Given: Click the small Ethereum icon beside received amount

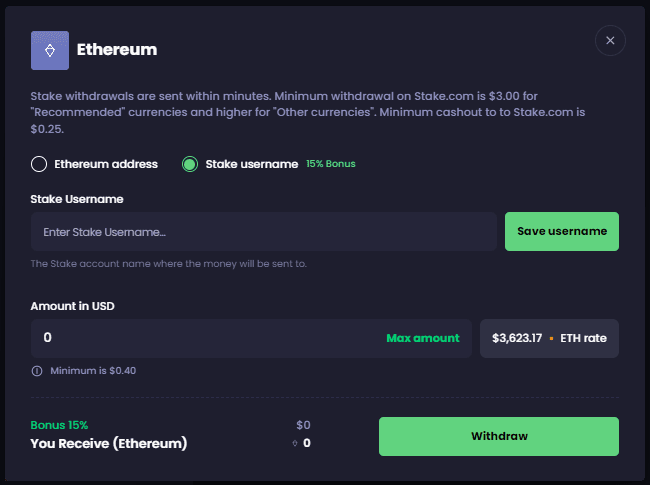Looking at the screenshot, I should (293, 443).
